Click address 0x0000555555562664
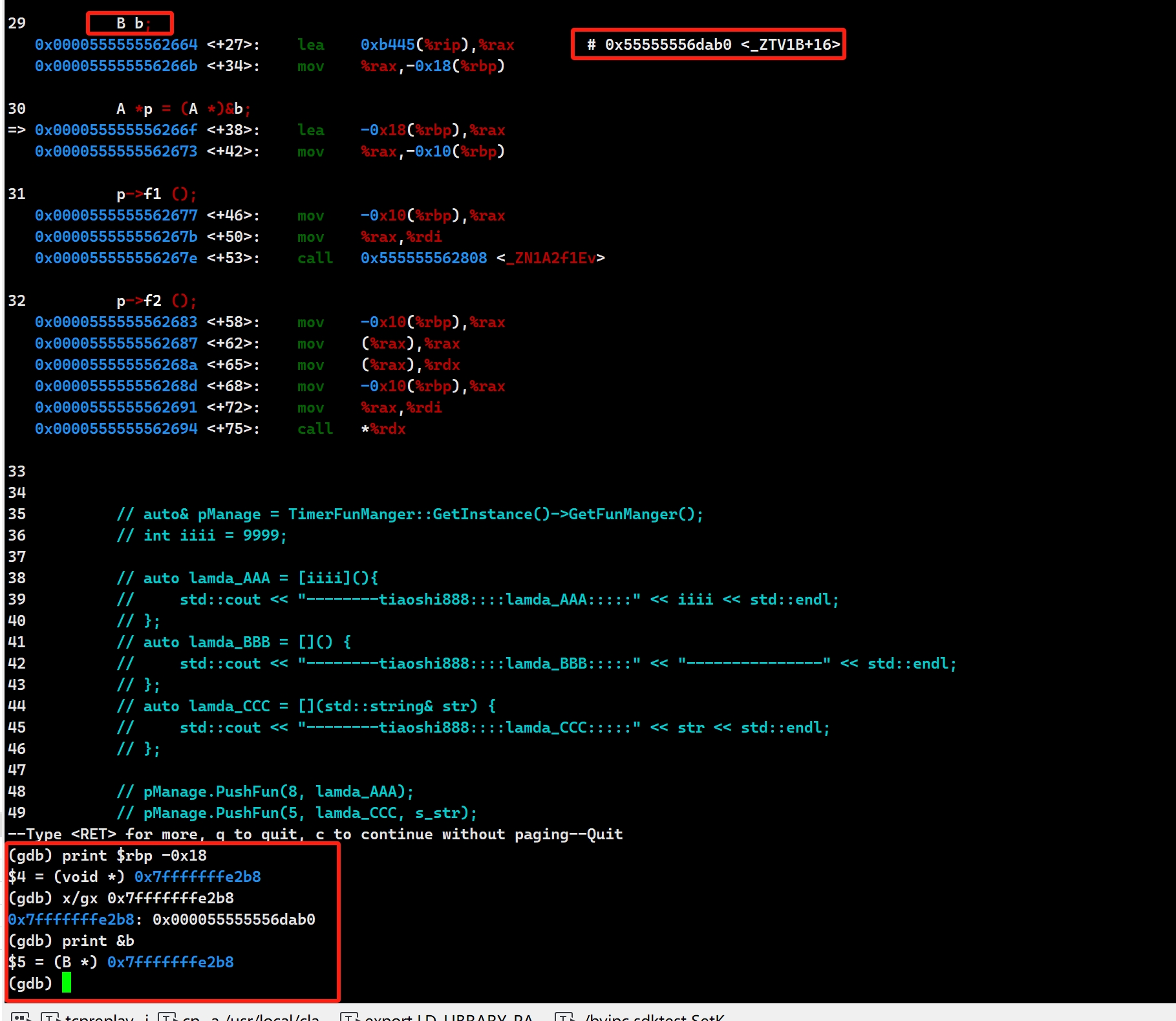1176x1021 pixels. tap(116, 45)
